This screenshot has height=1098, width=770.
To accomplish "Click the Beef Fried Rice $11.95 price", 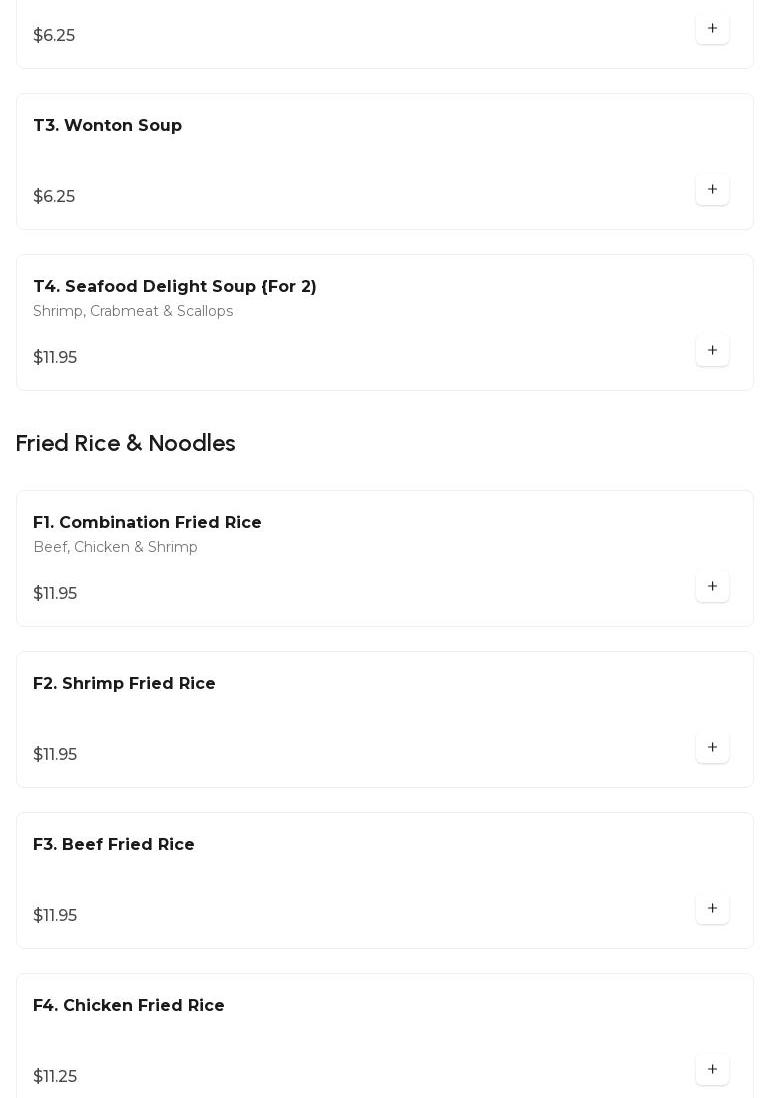I will [55, 916].
